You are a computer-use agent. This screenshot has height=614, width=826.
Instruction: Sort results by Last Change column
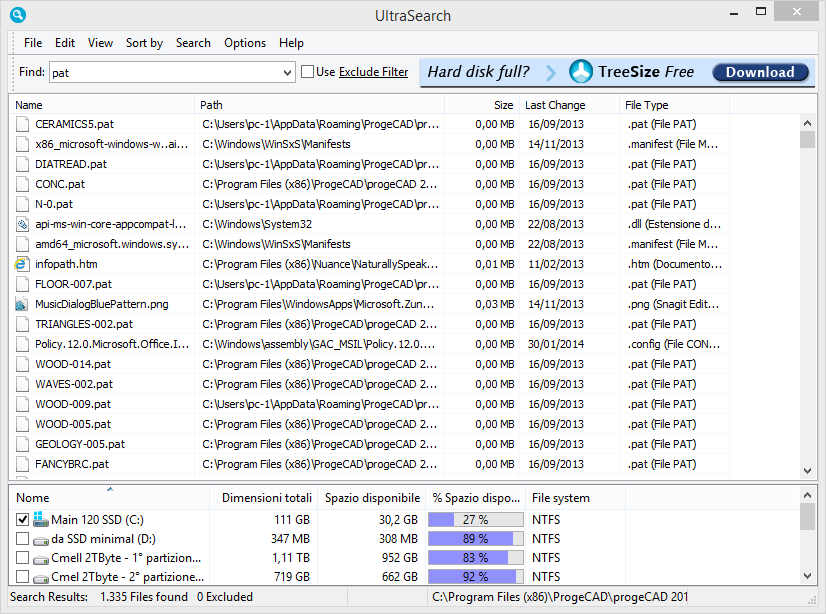[x=569, y=105]
